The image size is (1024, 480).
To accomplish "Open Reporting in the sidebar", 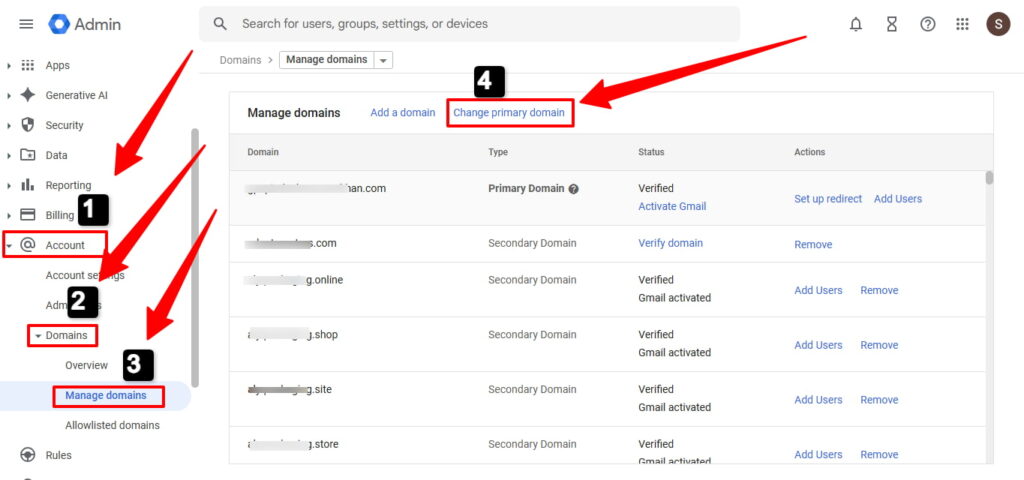I will [68, 185].
